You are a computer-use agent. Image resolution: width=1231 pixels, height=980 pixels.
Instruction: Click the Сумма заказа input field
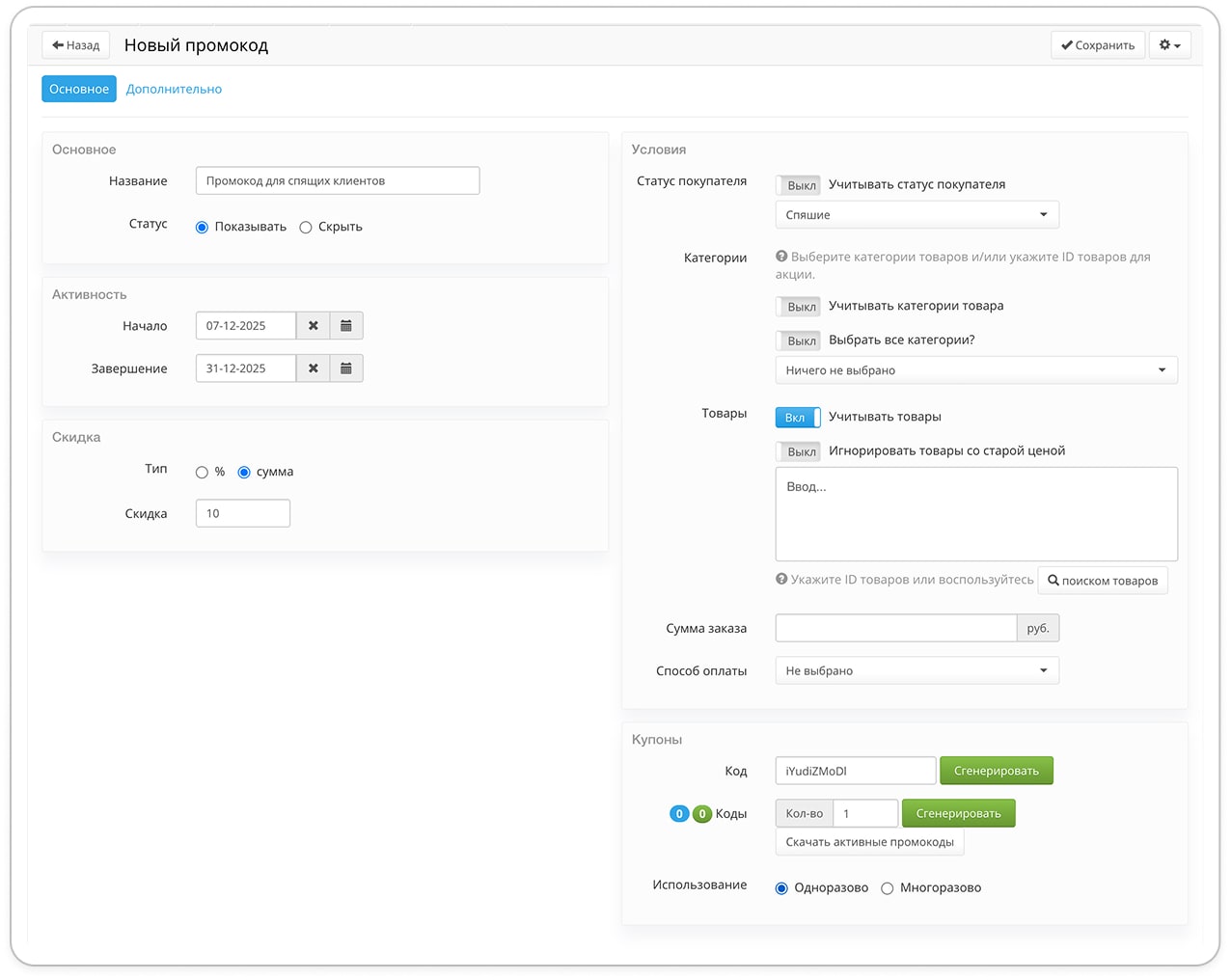tap(895, 629)
